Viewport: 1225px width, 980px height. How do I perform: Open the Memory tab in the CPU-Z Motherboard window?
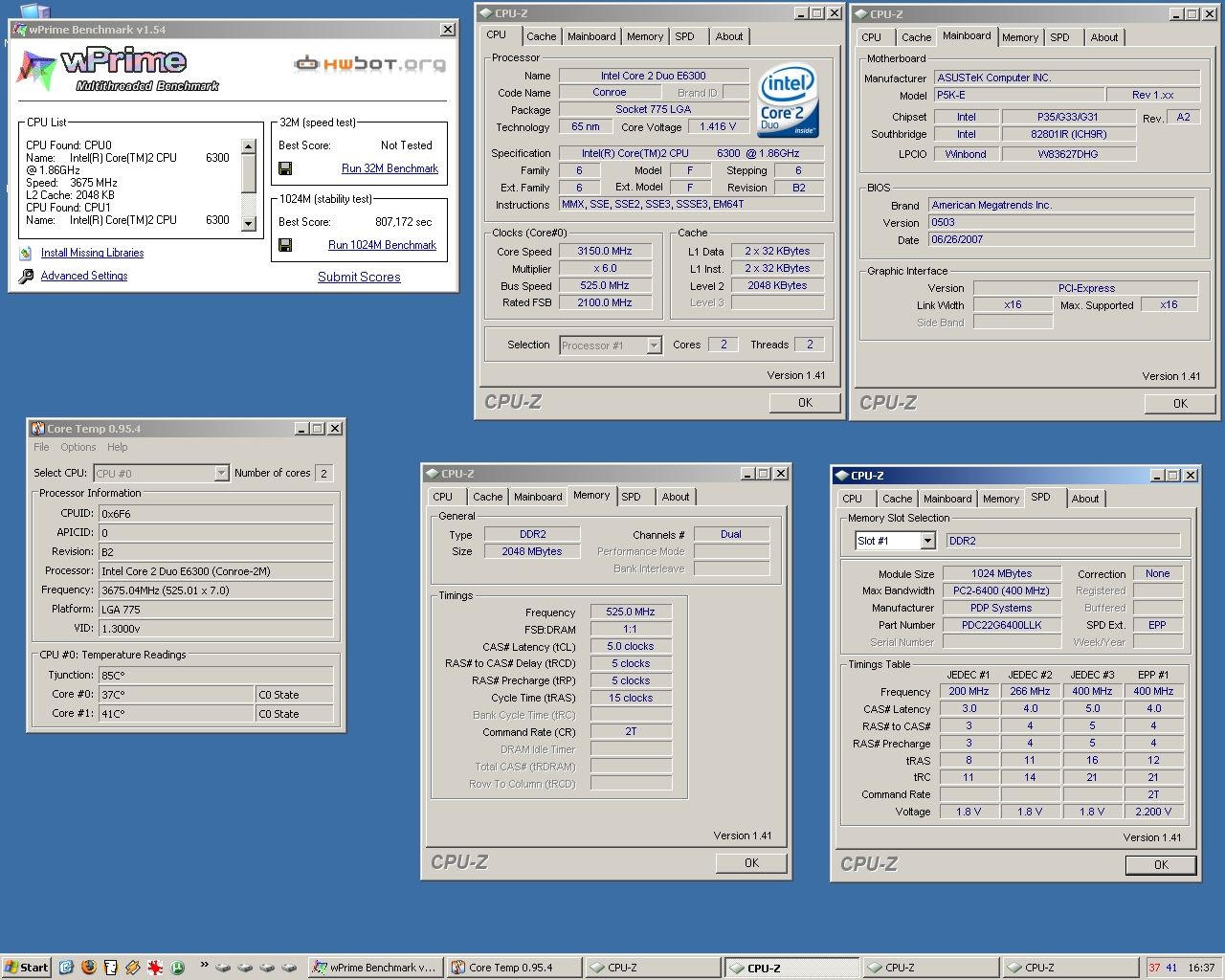point(1020,37)
